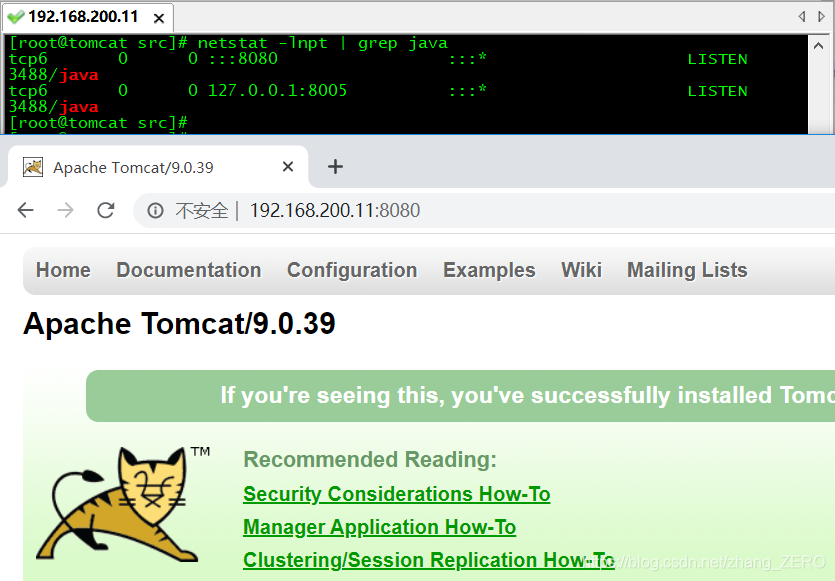The width and height of the screenshot is (835, 581).
Task: Click the browser forward arrow
Action: point(65,210)
